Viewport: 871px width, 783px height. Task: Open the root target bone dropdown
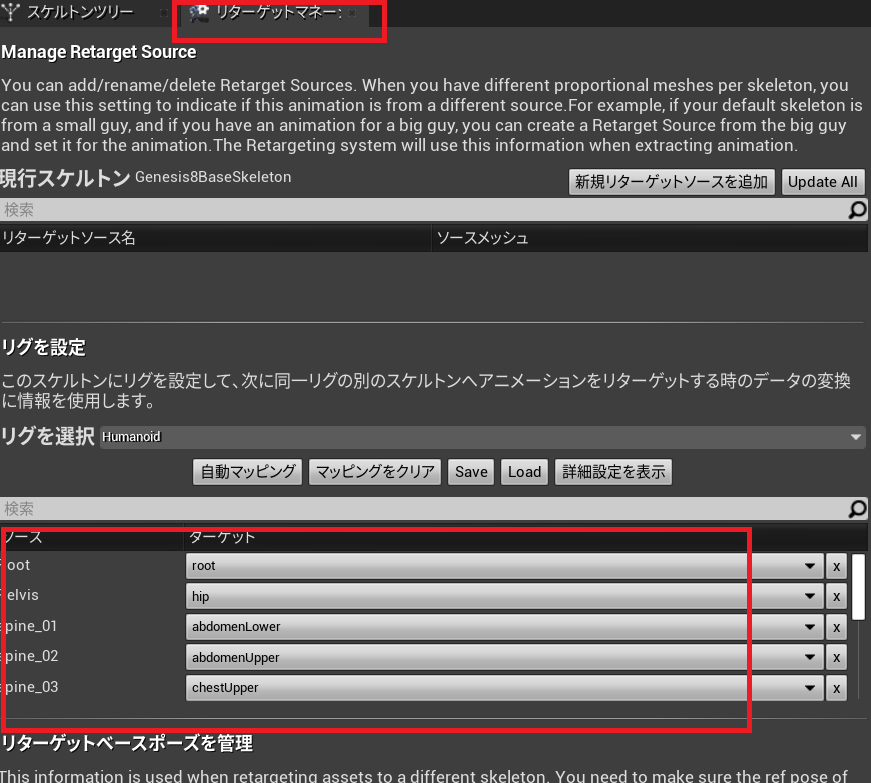(x=504, y=566)
